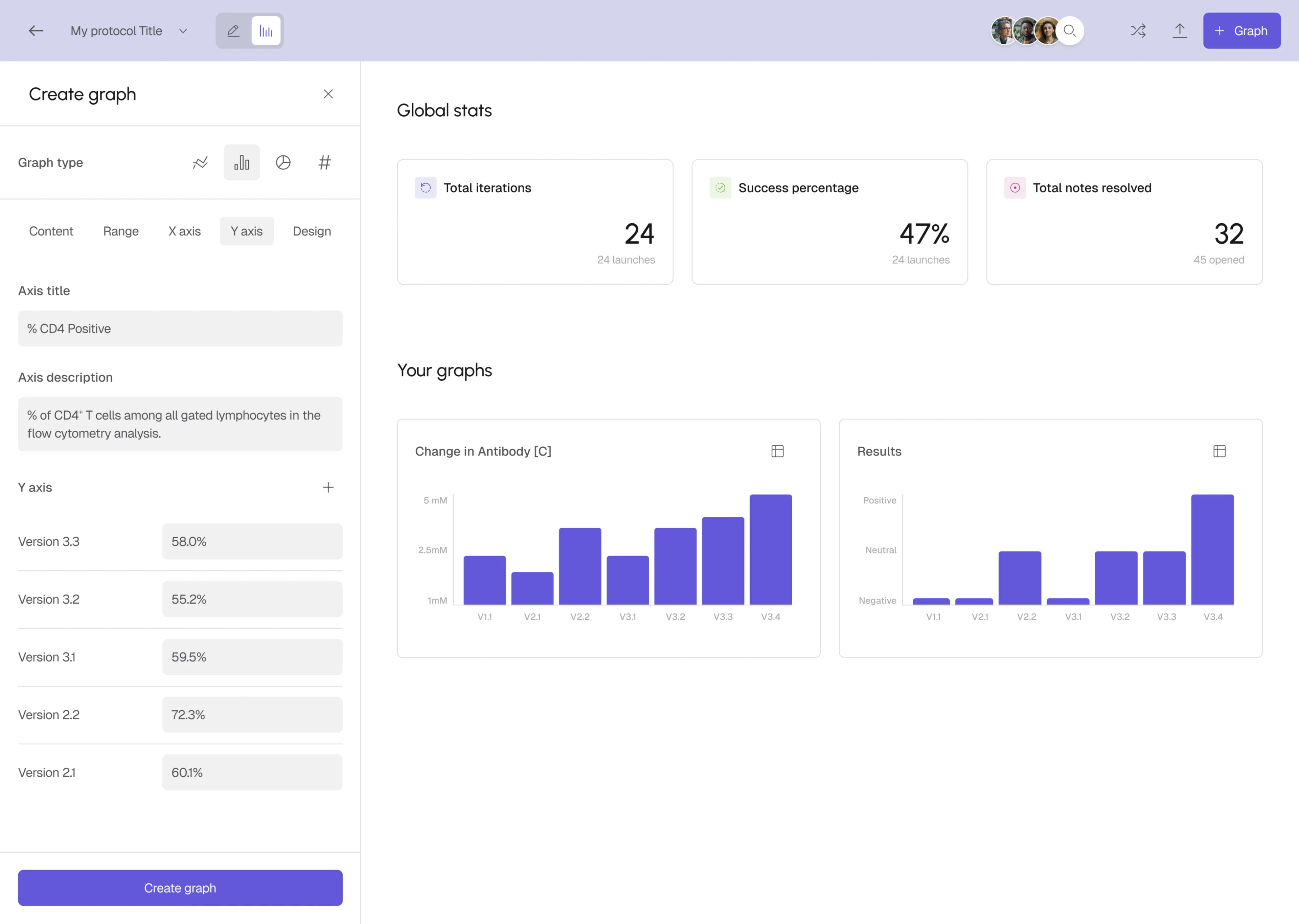Add a Y axis entry with plus icon
Screen dimensions: 1299x924
328,487
